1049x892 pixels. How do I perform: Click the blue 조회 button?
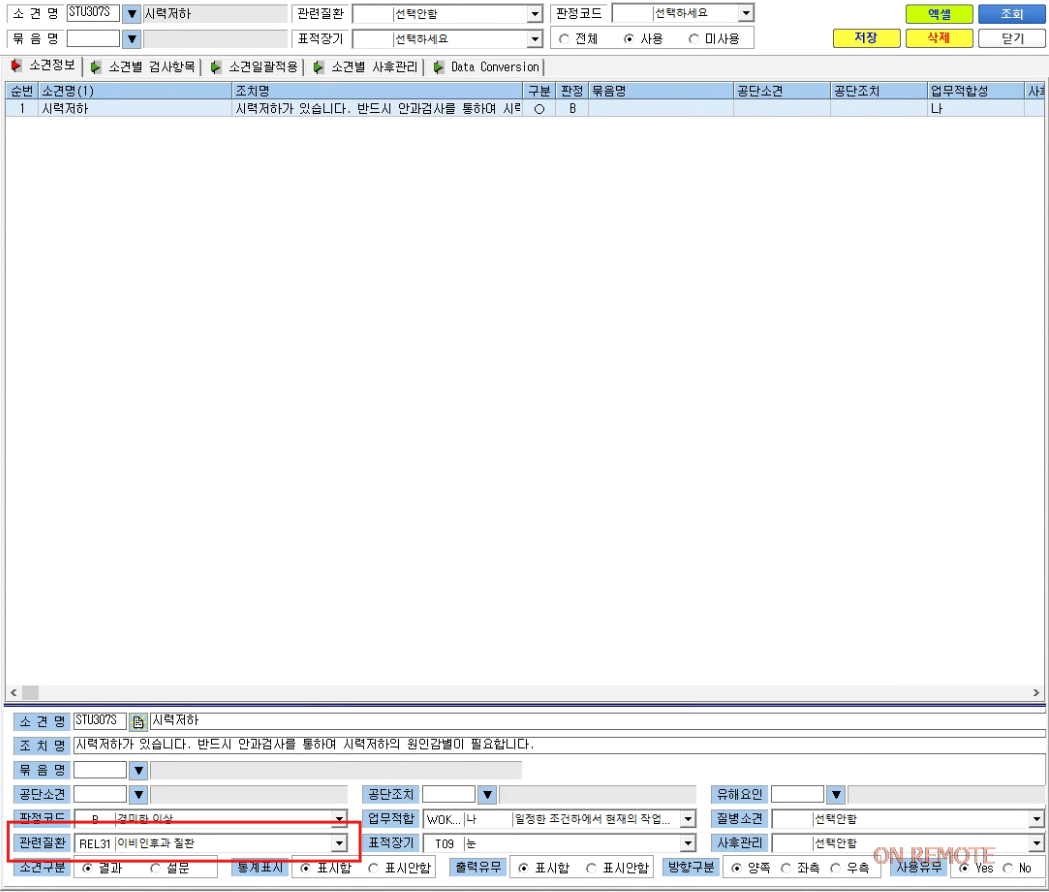click(x=1012, y=14)
